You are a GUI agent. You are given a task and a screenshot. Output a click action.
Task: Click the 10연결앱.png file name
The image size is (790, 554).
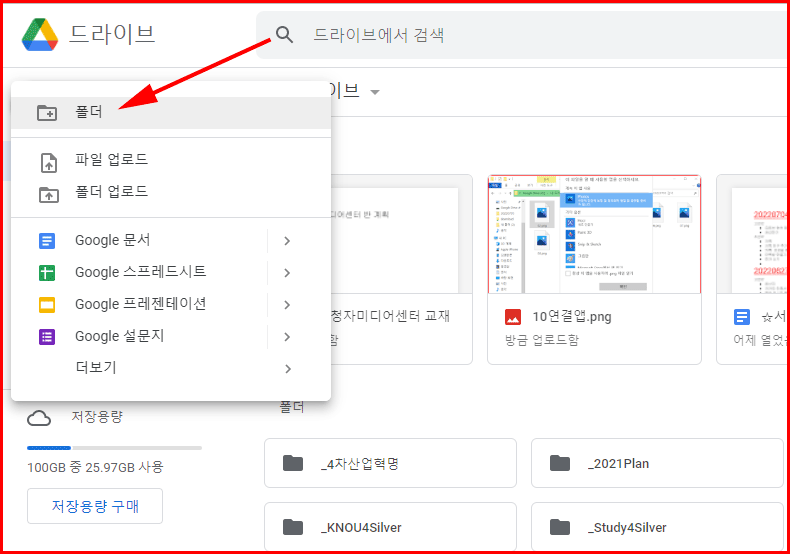(572, 317)
